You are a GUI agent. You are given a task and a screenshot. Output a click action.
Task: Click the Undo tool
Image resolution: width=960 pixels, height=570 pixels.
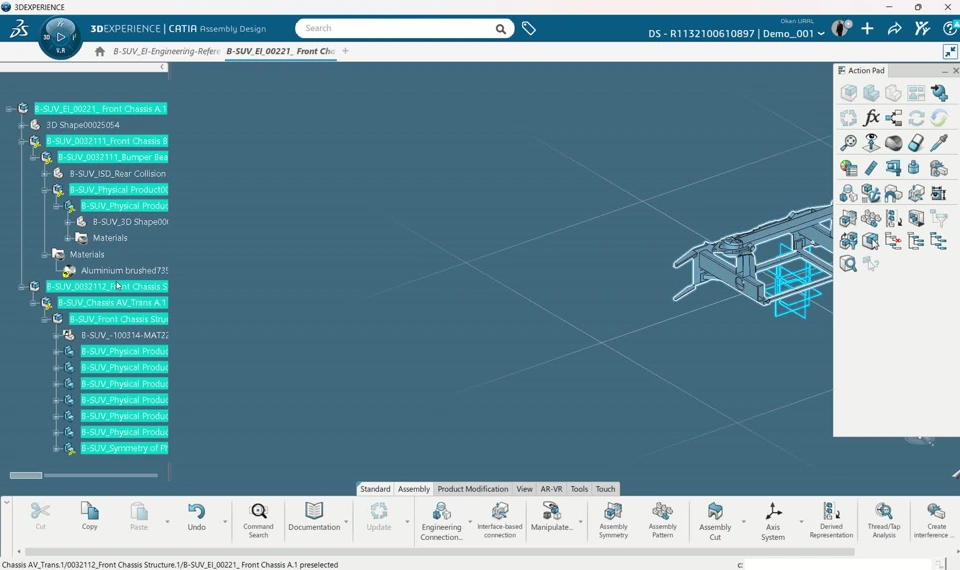[197, 516]
